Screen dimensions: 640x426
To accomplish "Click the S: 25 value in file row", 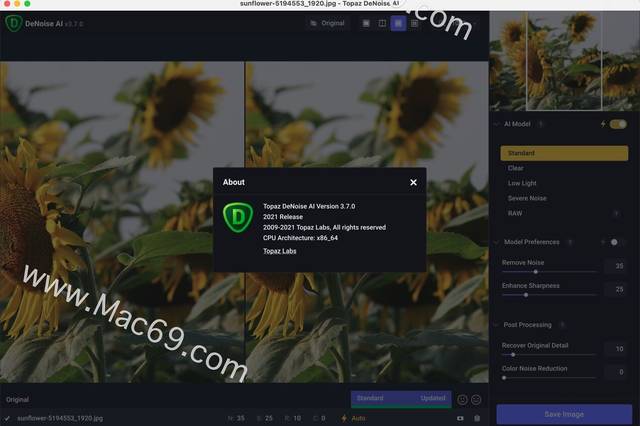I will pyautogui.click(x=264, y=418).
